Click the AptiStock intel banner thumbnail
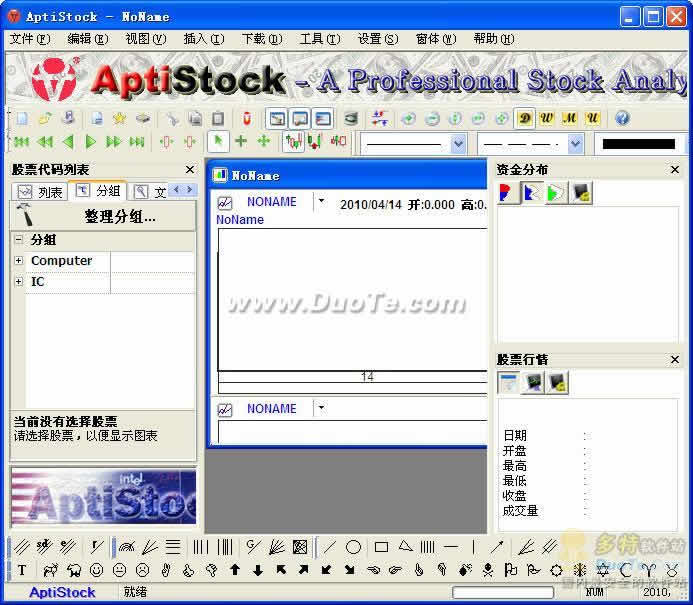The width and height of the screenshot is (693, 605). [x=103, y=497]
